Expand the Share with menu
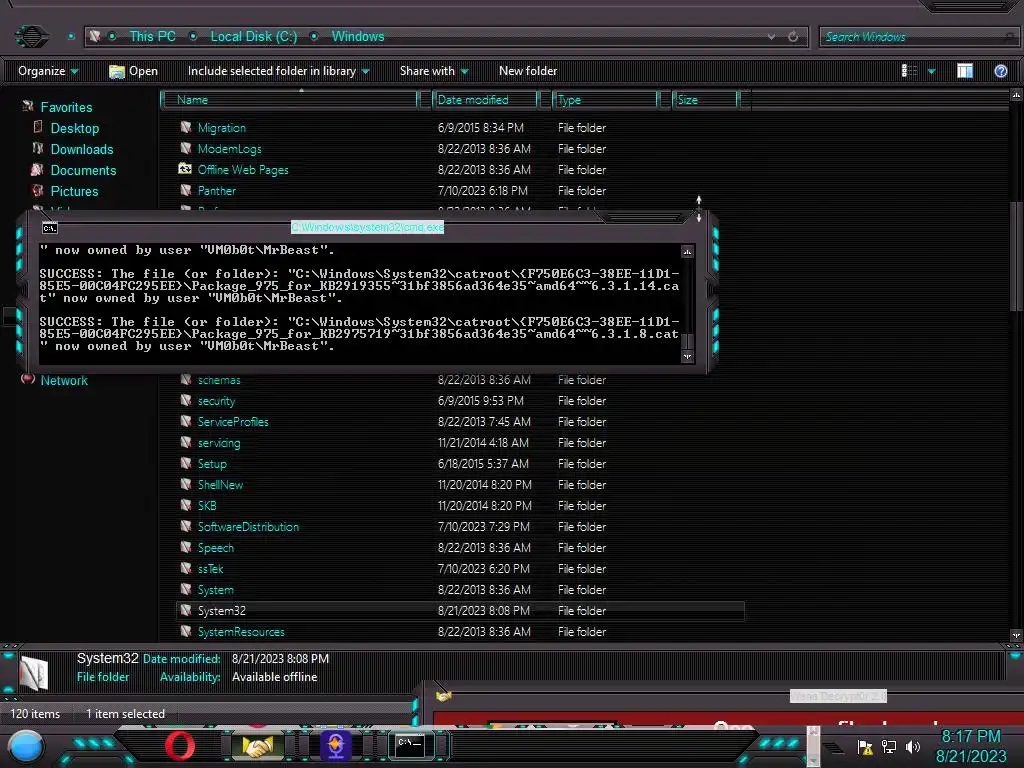 [434, 71]
